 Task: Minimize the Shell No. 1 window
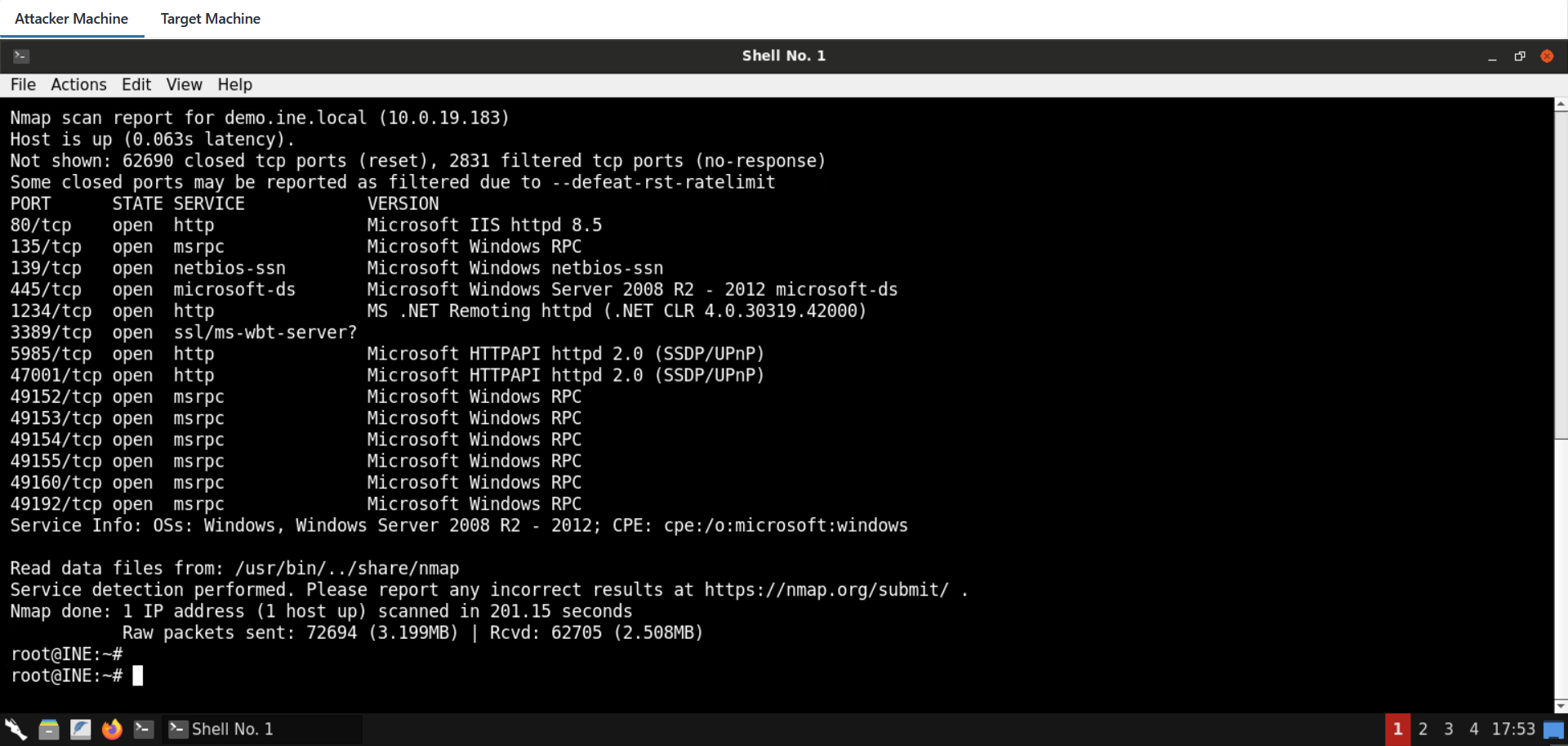(1492, 56)
